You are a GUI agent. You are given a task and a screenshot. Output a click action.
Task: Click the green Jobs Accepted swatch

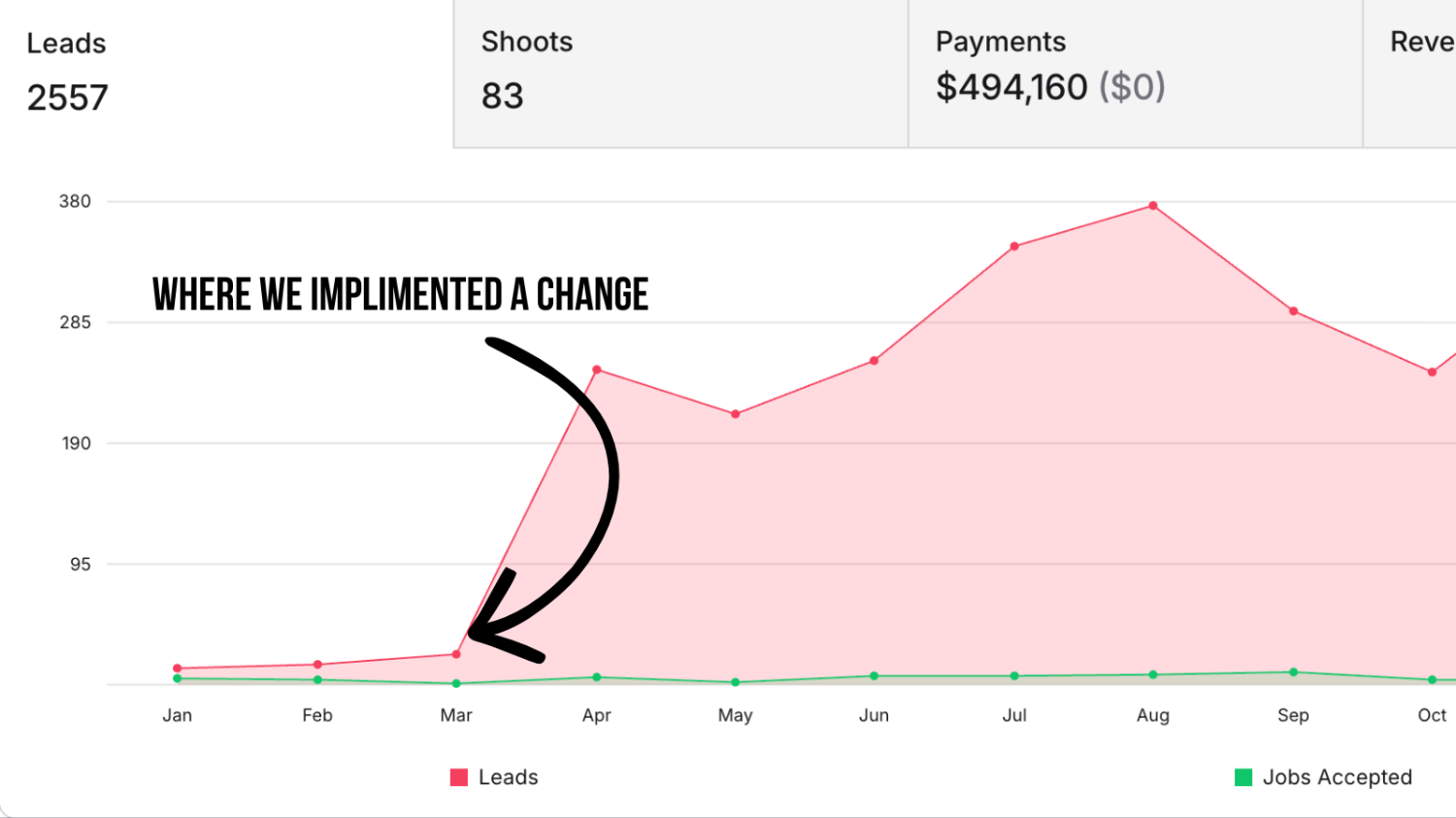[x=1242, y=777]
